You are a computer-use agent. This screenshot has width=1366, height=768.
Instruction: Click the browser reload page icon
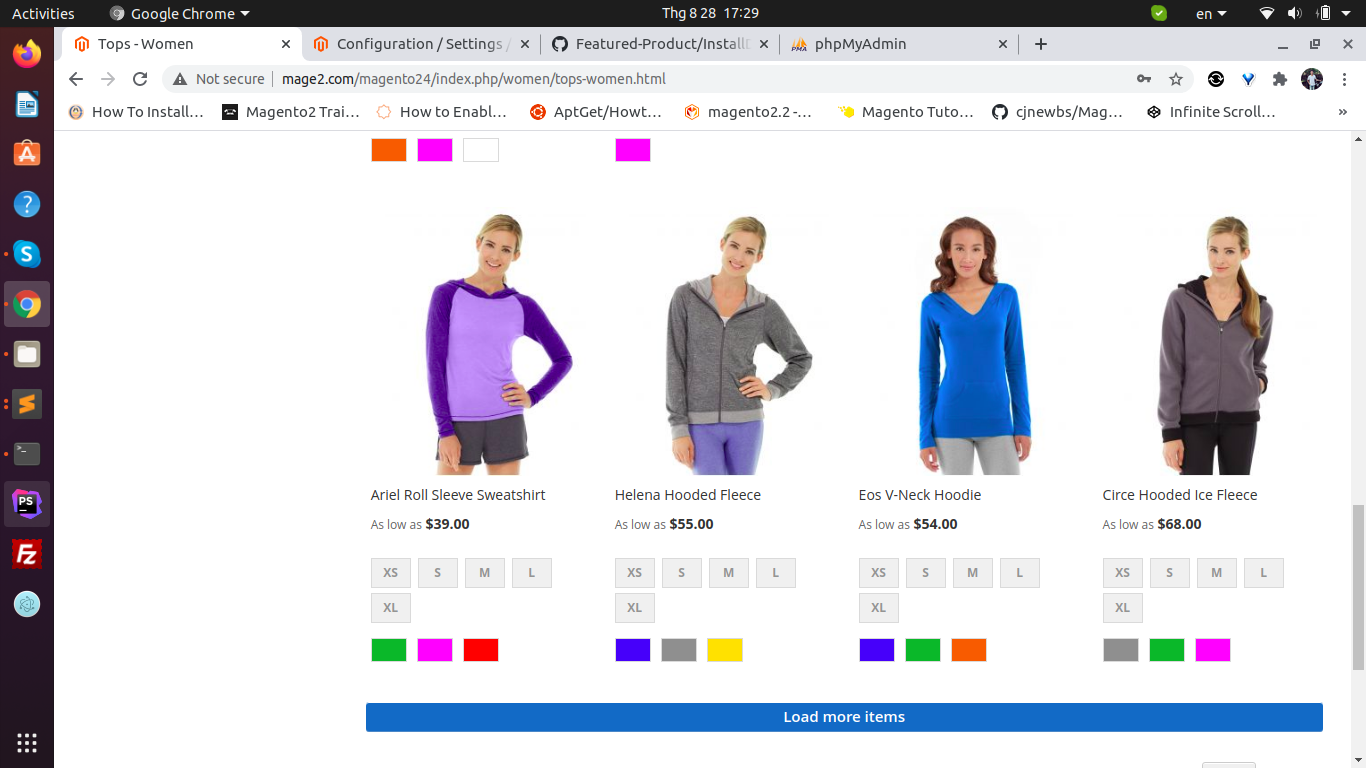tap(140, 79)
